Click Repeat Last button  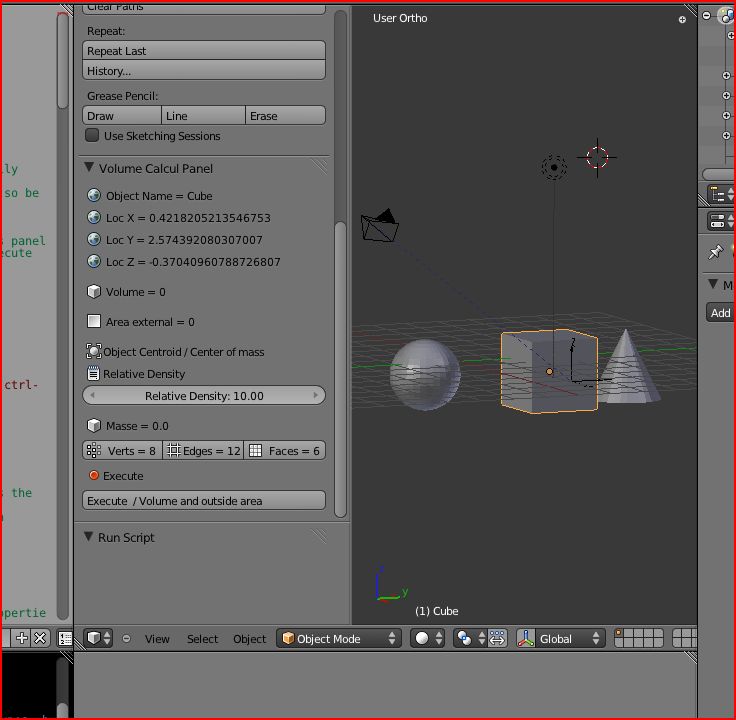click(x=204, y=51)
